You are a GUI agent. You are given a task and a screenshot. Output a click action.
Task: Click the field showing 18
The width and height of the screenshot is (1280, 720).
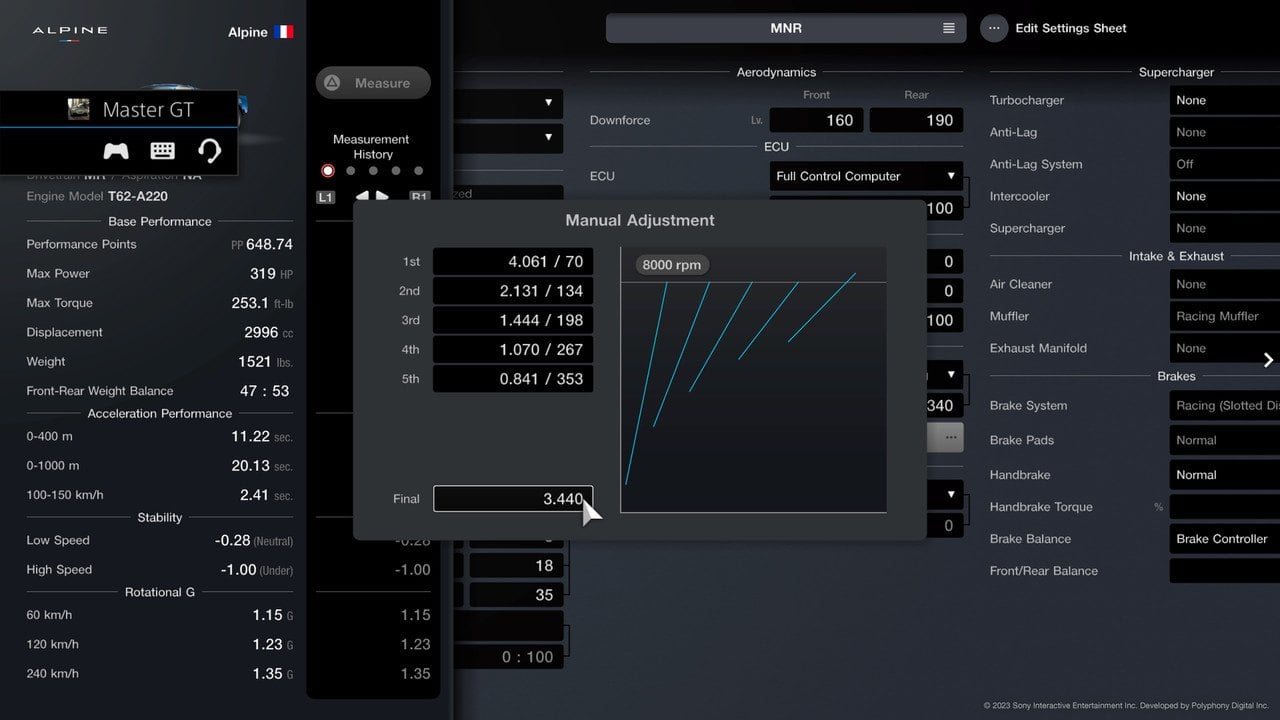pos(517,565)
